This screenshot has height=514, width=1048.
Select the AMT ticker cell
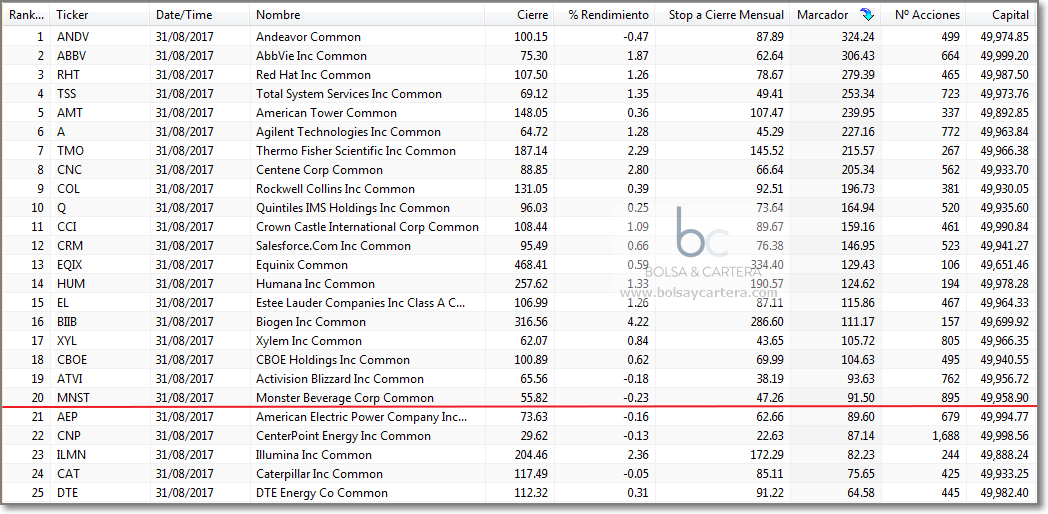click(x=68, y=113)
